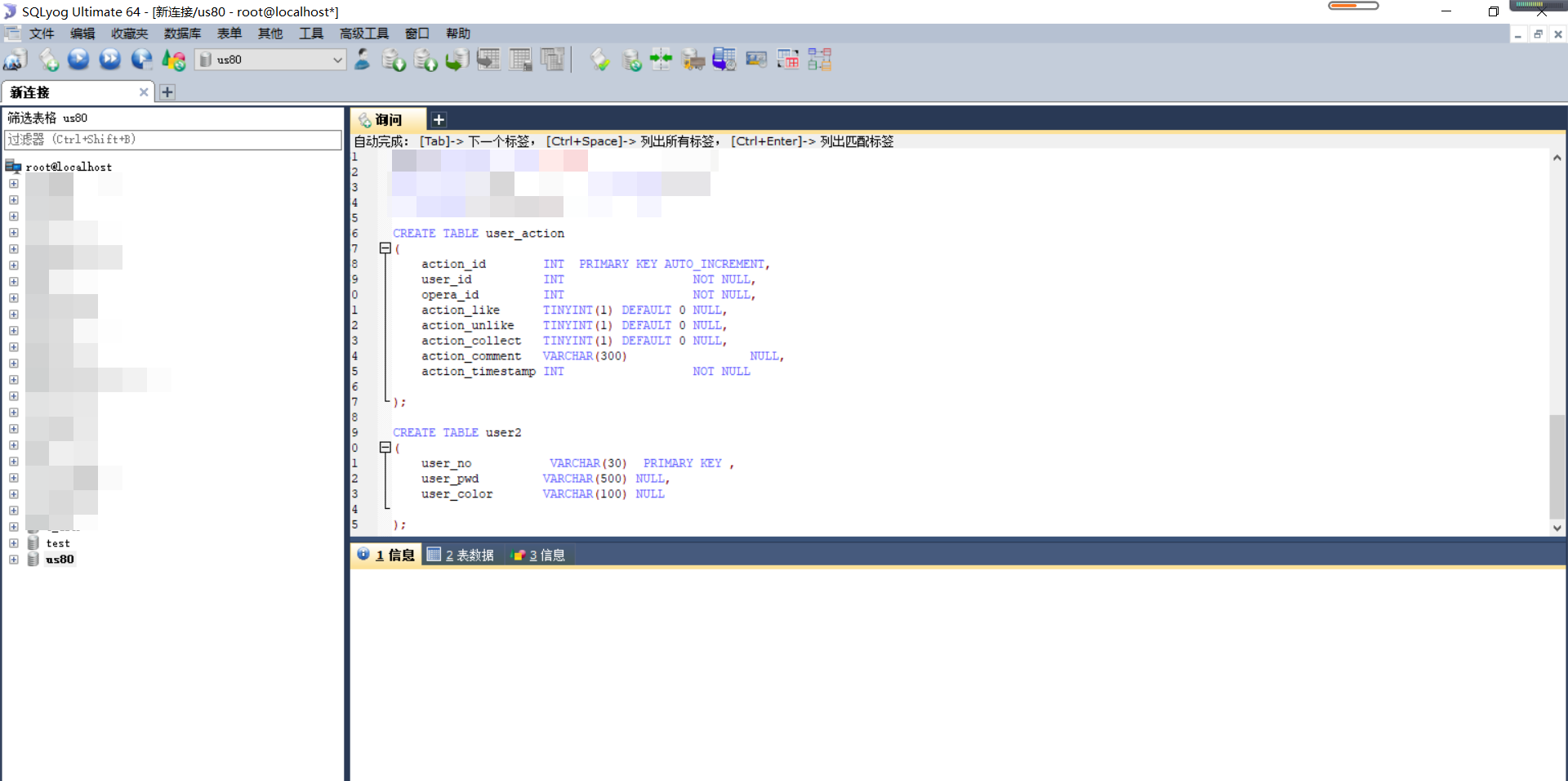Click the database icon with down arrow

pyautogui.click(x=394, y=60)
